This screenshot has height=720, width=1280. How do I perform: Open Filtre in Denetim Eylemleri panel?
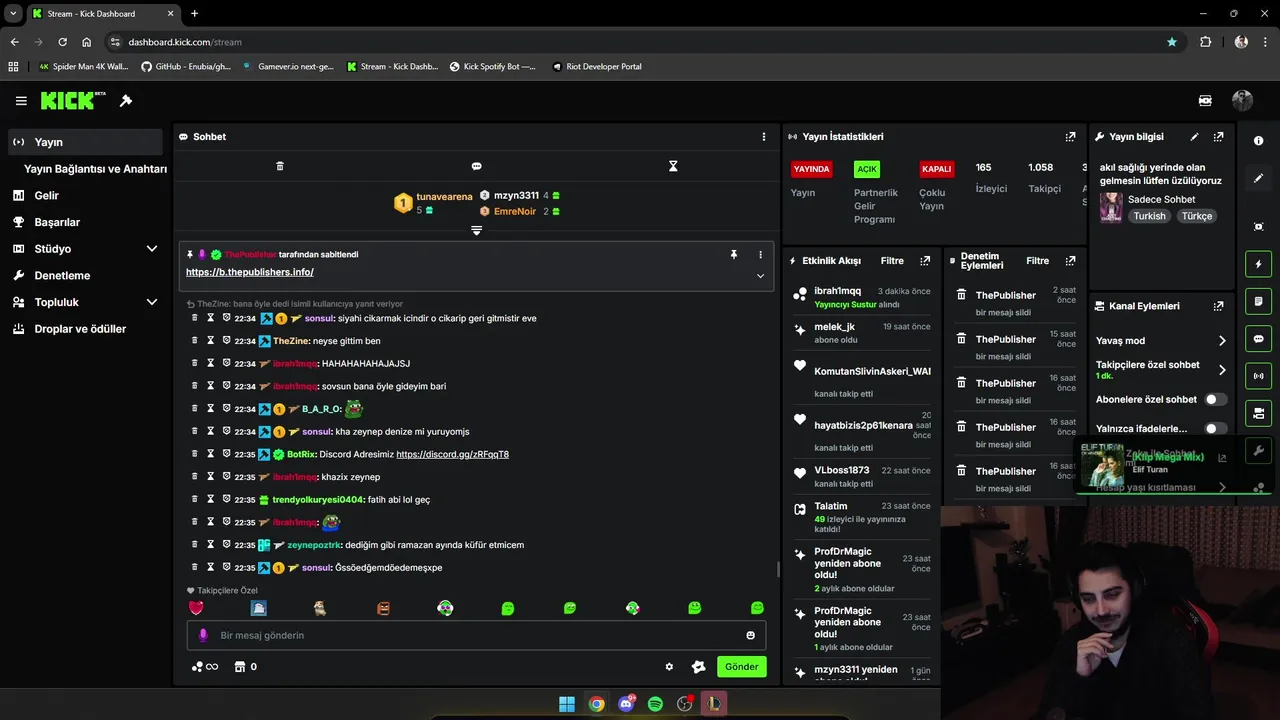(1038, 261)
